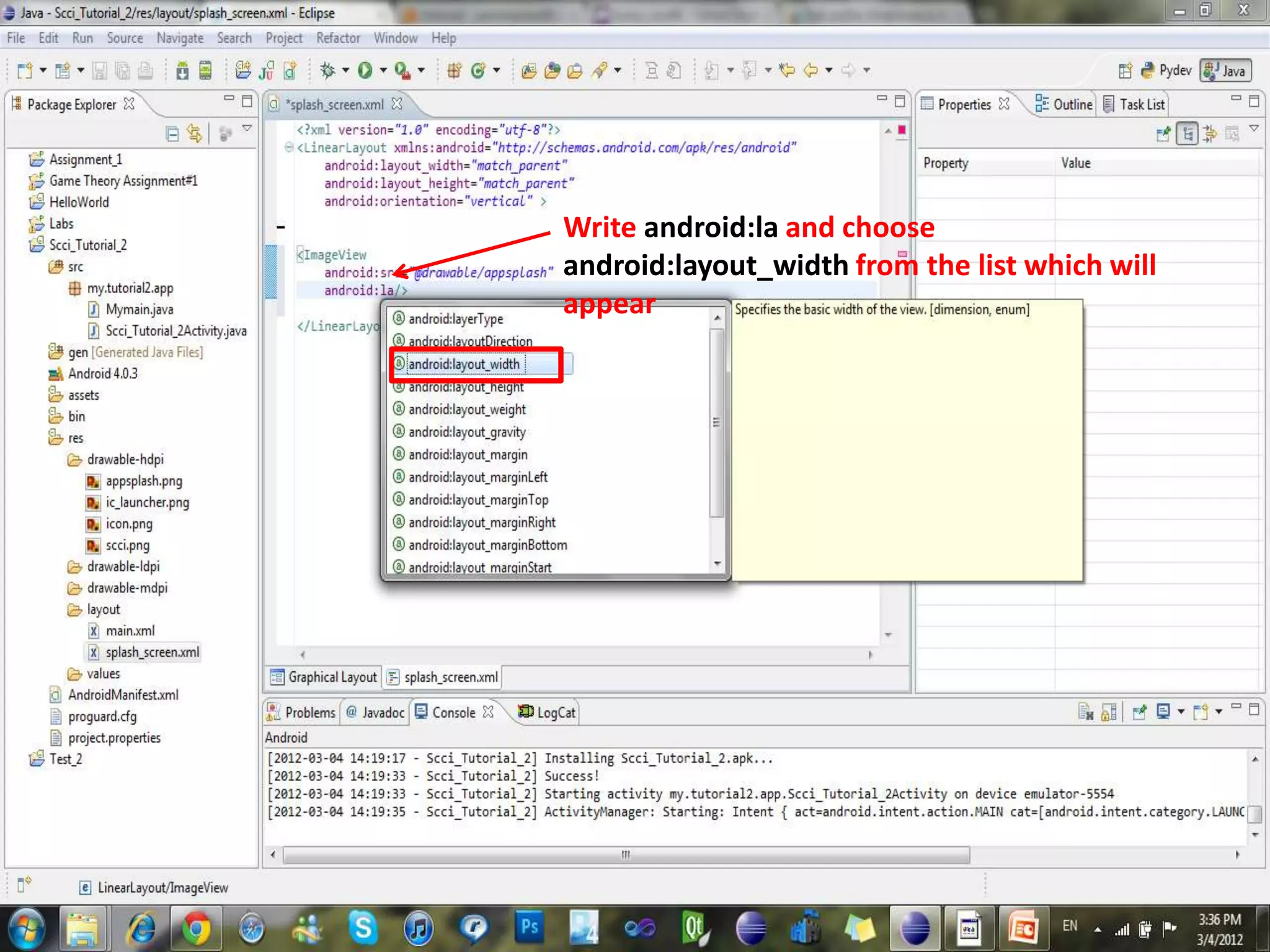This screenshot has width=1270, height=952.
Task: Open the Window menu
Action: 395,38
